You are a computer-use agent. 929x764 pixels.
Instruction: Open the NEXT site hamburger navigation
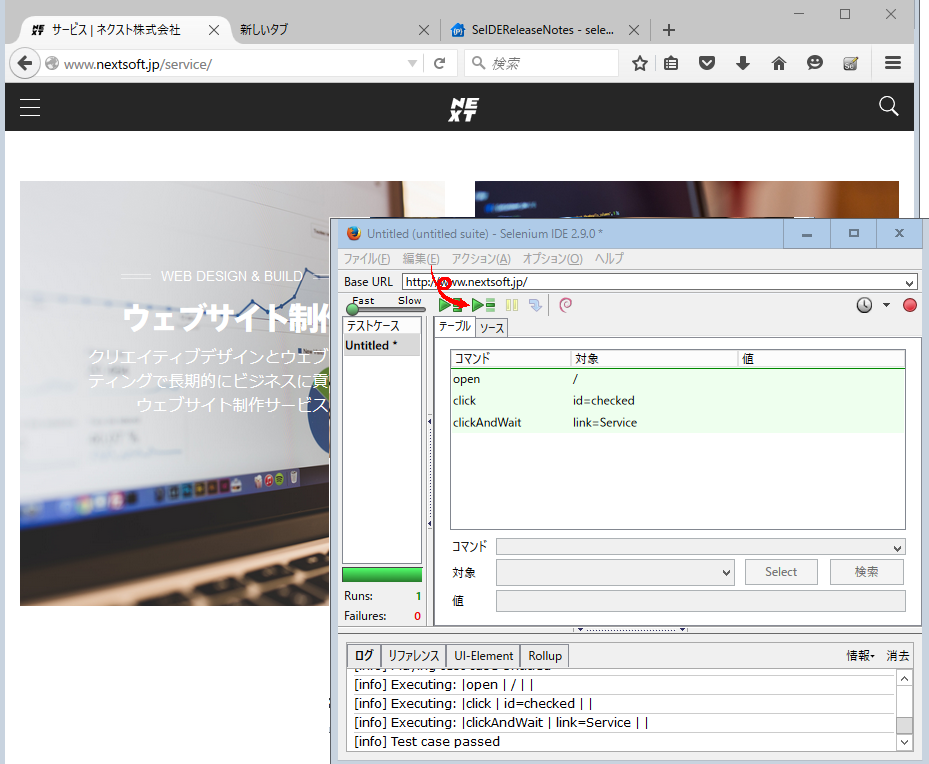pyautogui.click(x=30, y=107)
